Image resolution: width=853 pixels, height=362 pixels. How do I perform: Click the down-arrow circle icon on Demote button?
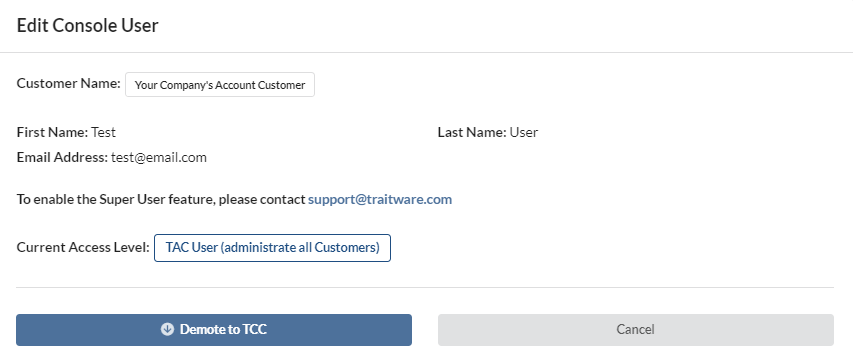(x=167, y=329)
